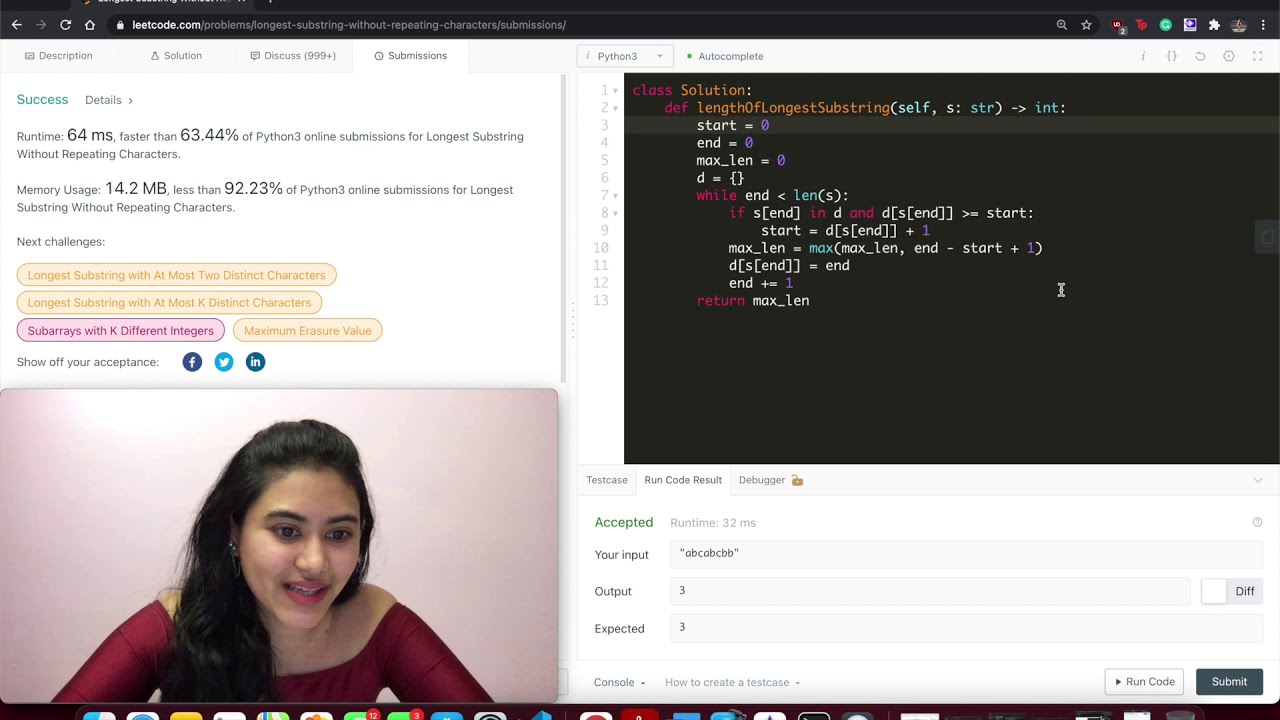Click the 'd = {}' code line
This screenshot has height=720, width=1280.
click(720, 178)
